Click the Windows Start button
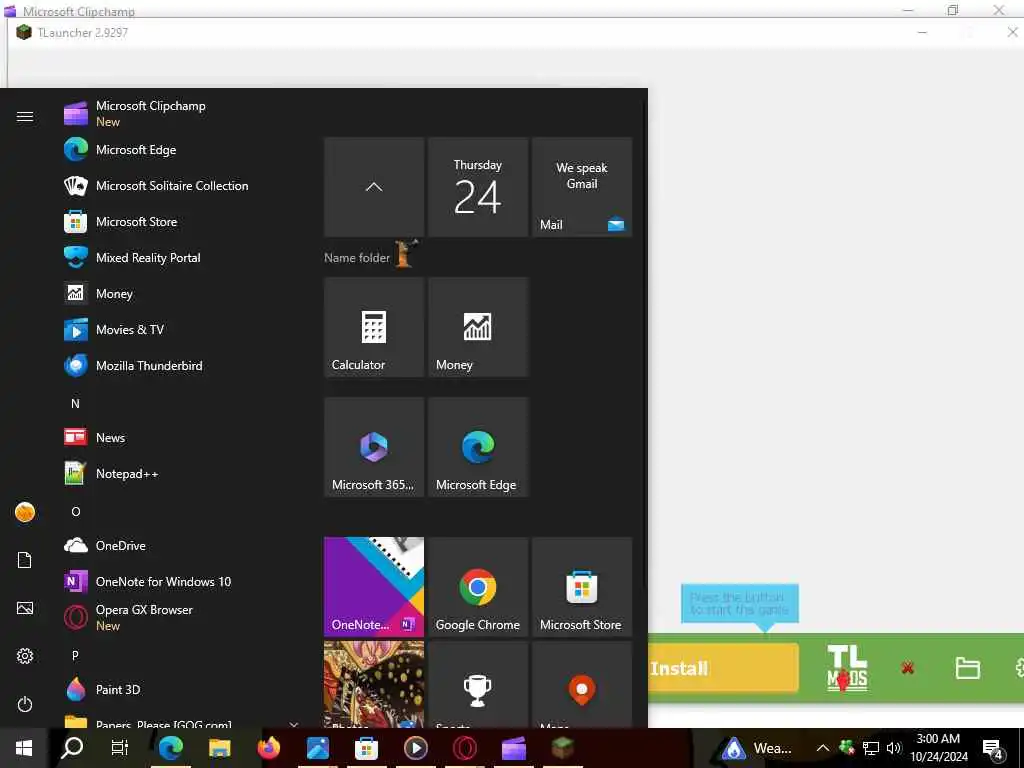Viewport: 1024px width, 768px height. point(24,748)
